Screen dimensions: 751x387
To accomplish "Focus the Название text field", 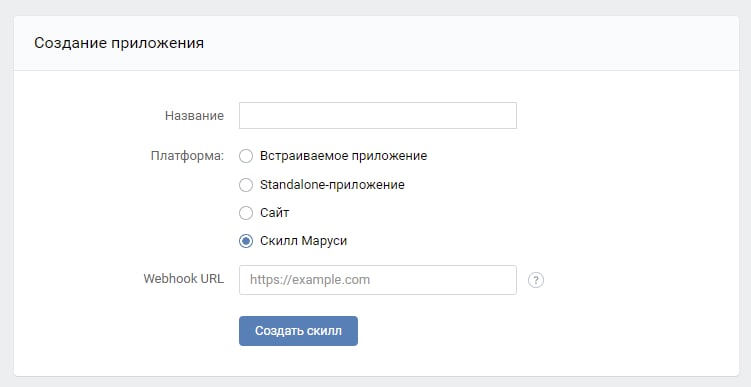I will (x=378, y=115).
